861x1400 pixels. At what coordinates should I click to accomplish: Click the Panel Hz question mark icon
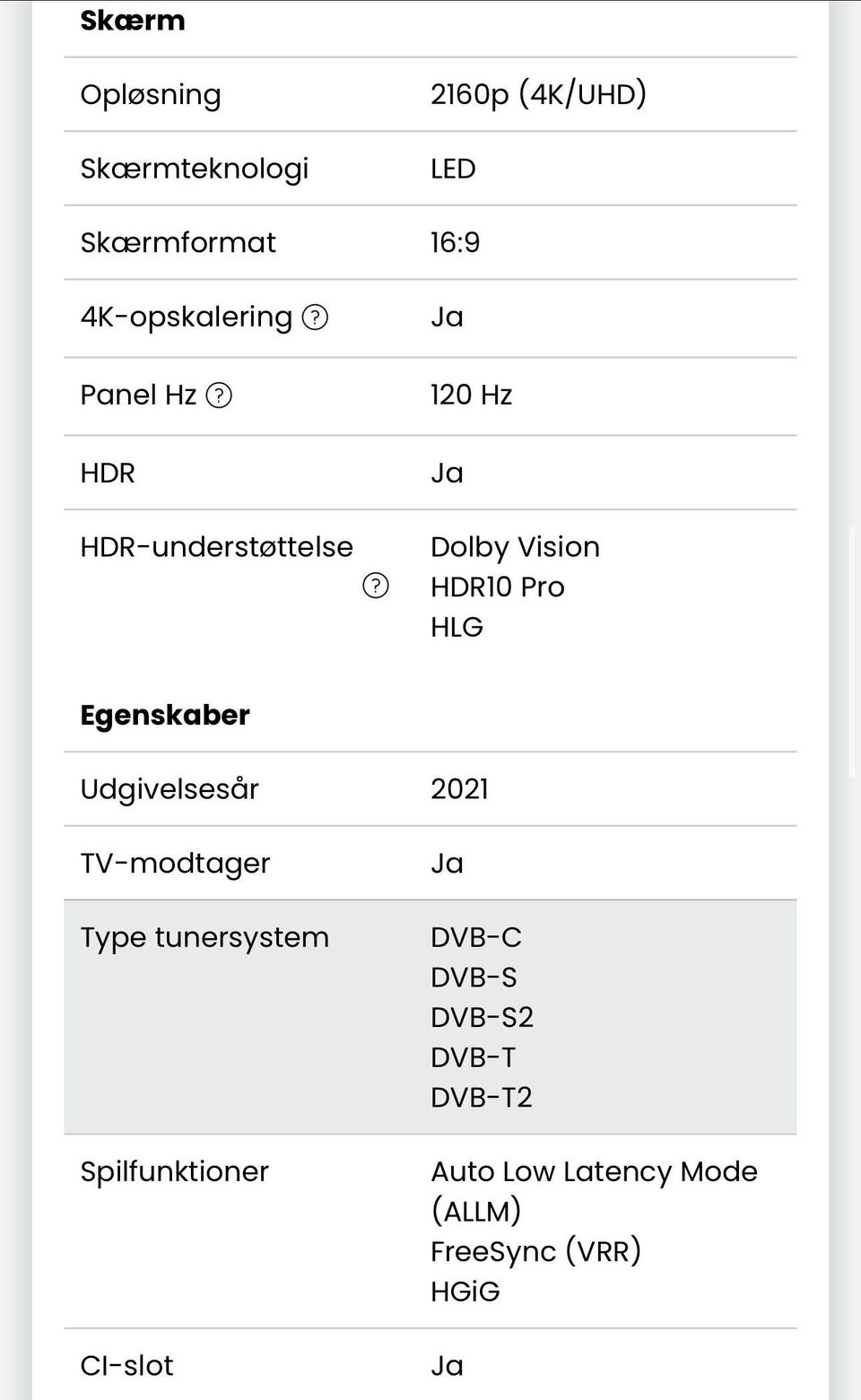219,395
